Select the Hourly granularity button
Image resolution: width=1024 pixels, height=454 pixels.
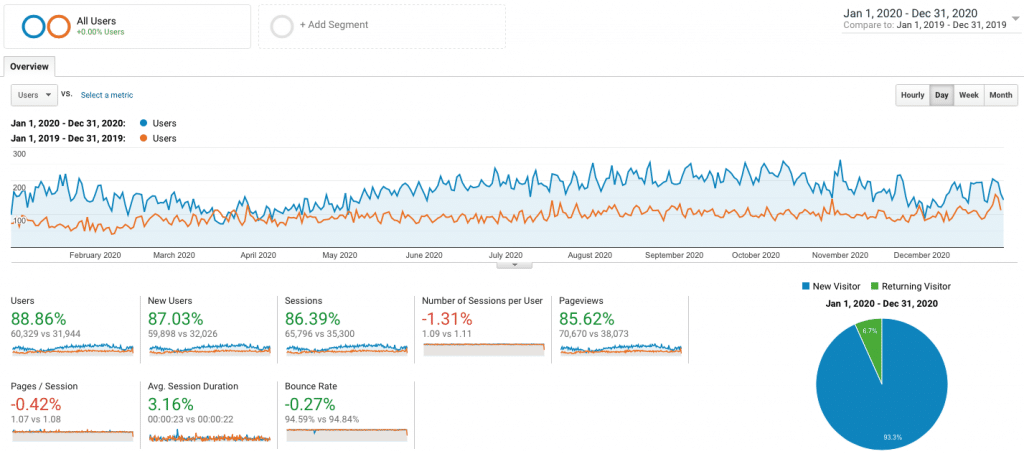[912, 95]
